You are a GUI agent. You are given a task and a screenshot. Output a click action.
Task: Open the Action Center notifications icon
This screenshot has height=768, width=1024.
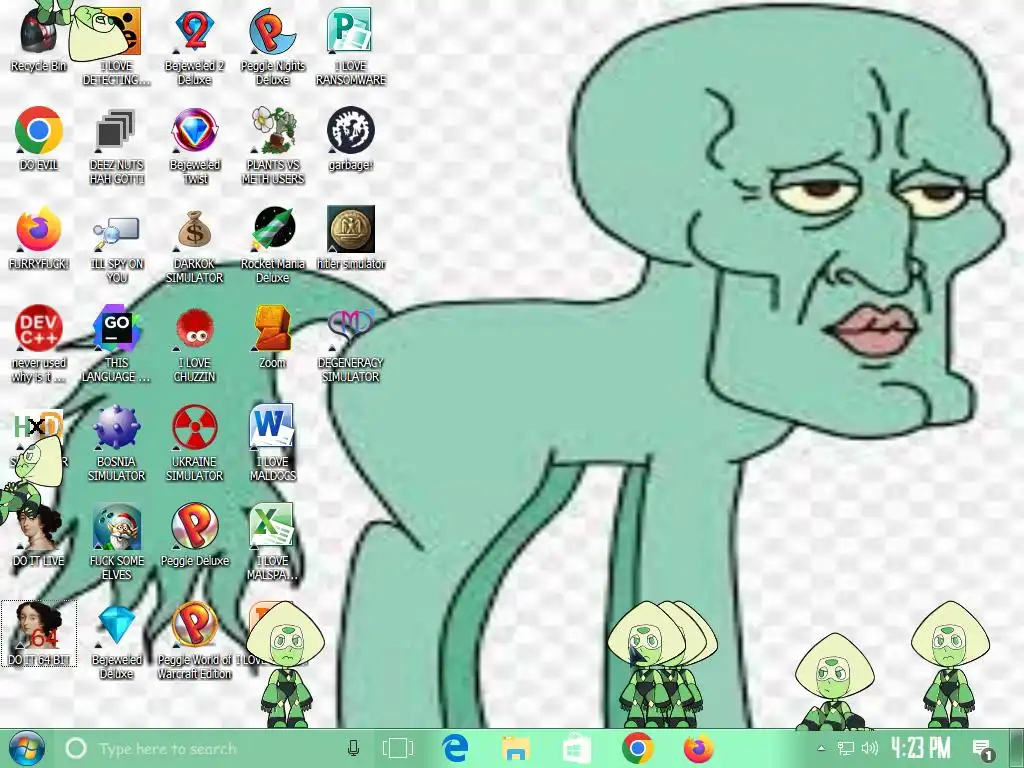(983, 750)
